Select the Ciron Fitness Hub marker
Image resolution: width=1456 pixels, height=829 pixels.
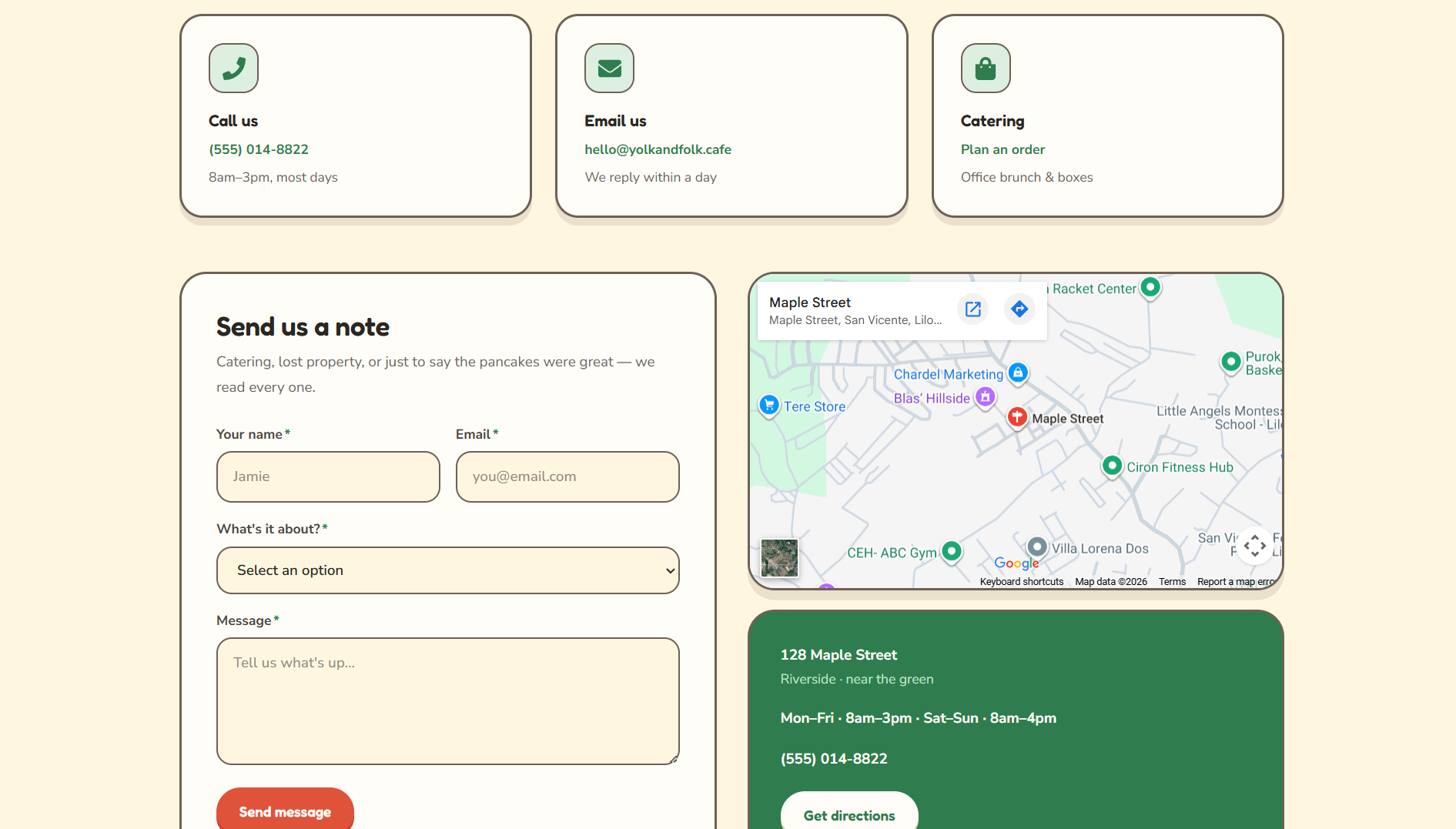click(x=1112, y=466)
